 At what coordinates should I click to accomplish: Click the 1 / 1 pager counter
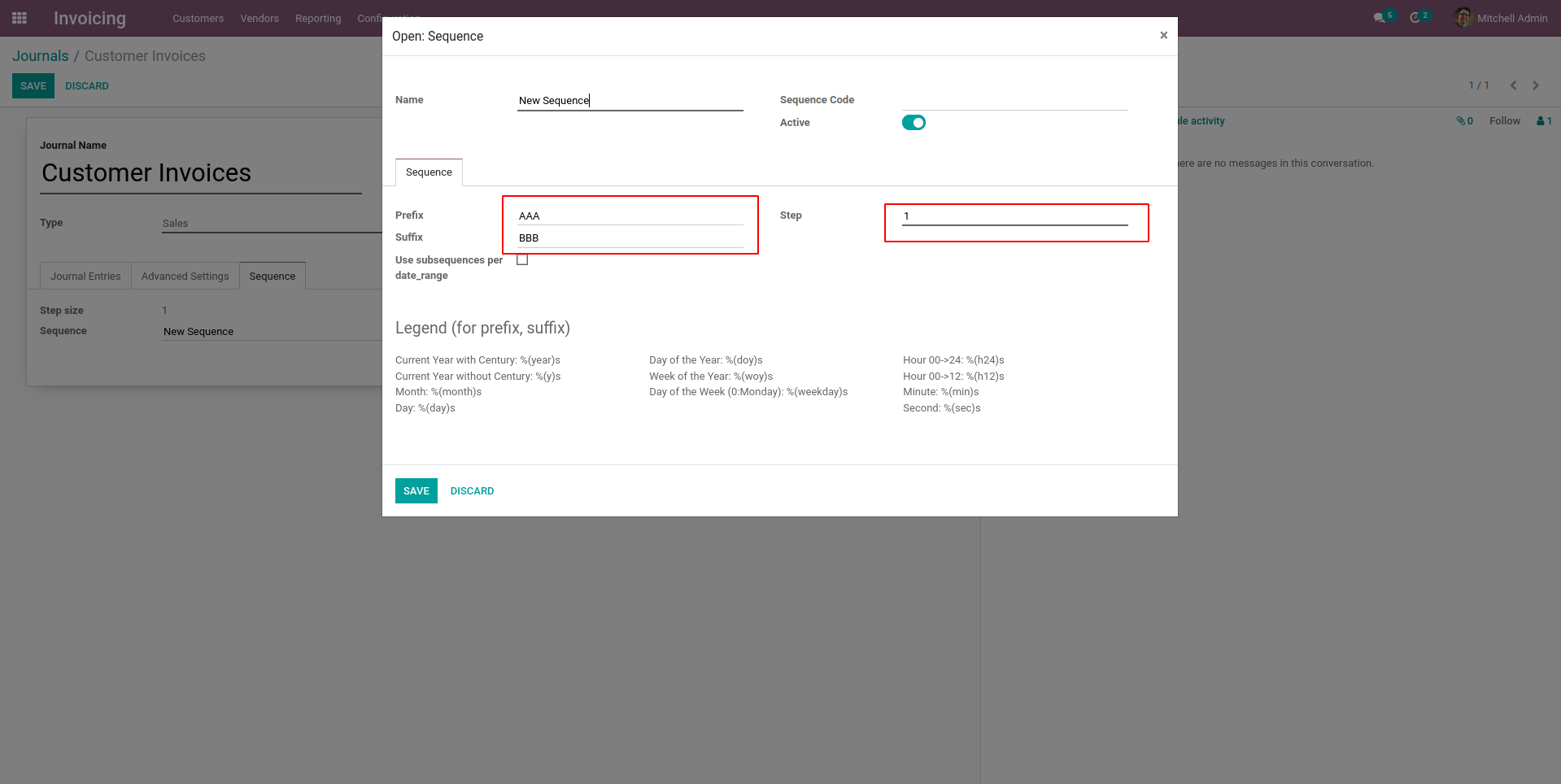(x=1479, y=85)
